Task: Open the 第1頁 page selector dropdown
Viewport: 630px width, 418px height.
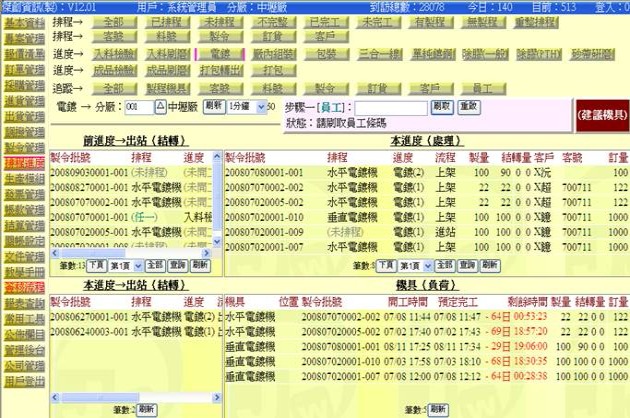Action: coord(125,266)
